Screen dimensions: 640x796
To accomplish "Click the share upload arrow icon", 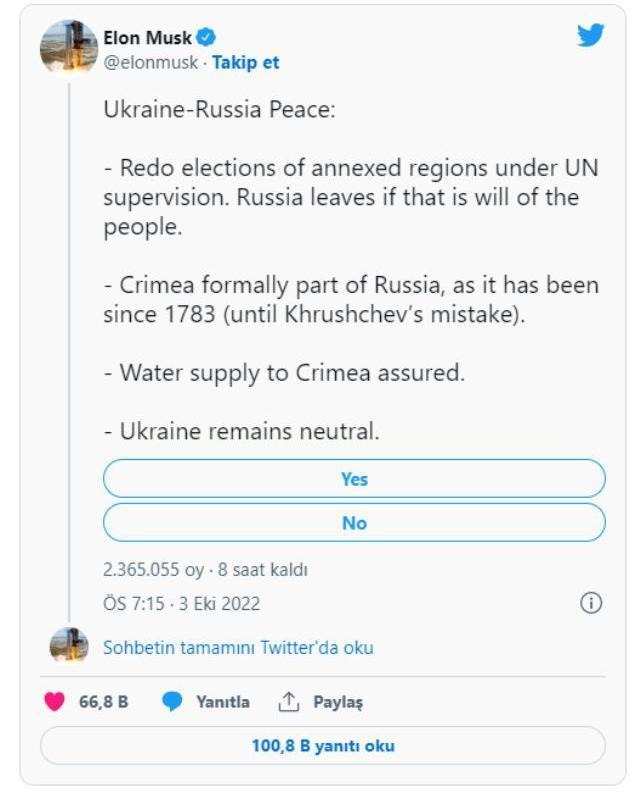I will pyautogui.click(x=289, y=702).
